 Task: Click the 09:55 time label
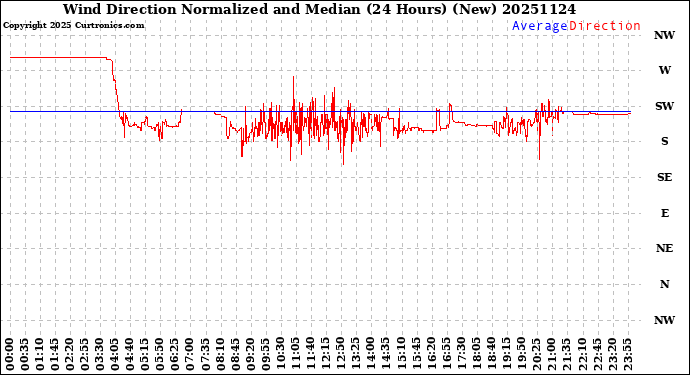pyautogui.click(x=265, y=355)
